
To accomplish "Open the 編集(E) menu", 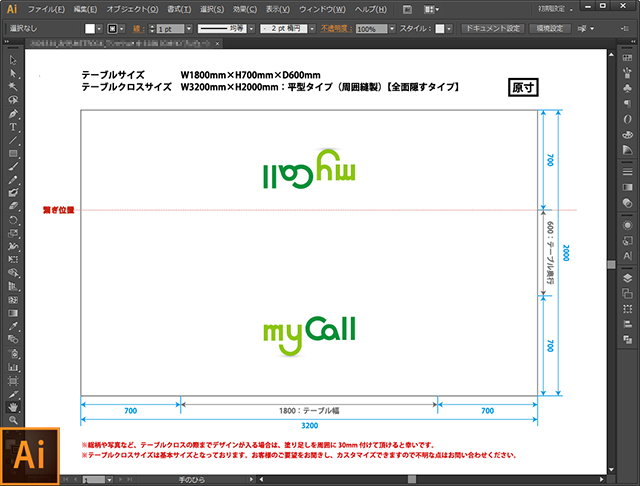I will point(85,9).
